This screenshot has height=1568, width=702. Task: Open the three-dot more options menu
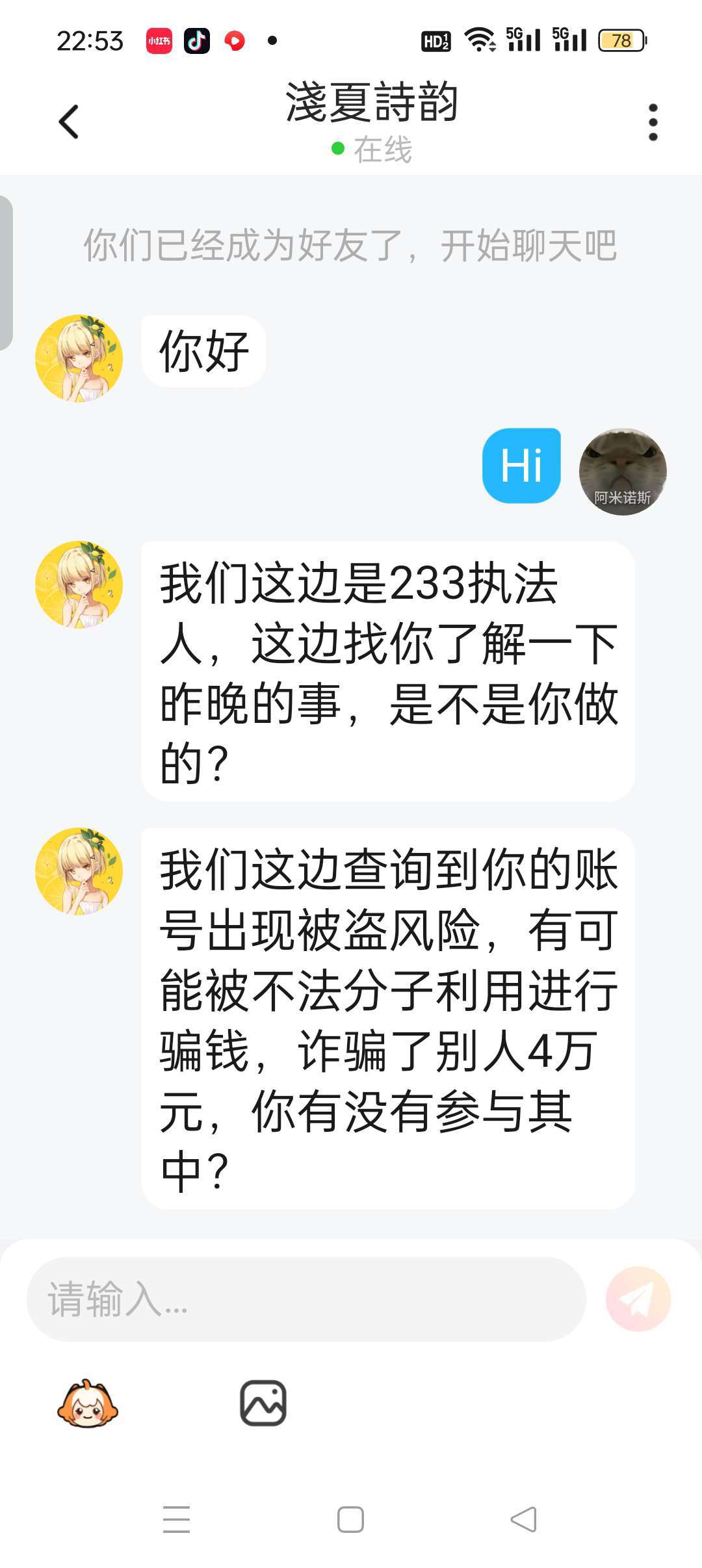click(x=653, y=122)
